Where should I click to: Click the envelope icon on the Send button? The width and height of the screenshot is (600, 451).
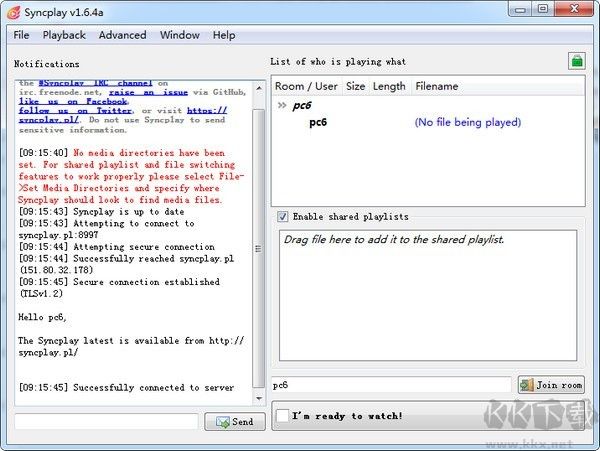pyautogui.click(x=220, y=422)
